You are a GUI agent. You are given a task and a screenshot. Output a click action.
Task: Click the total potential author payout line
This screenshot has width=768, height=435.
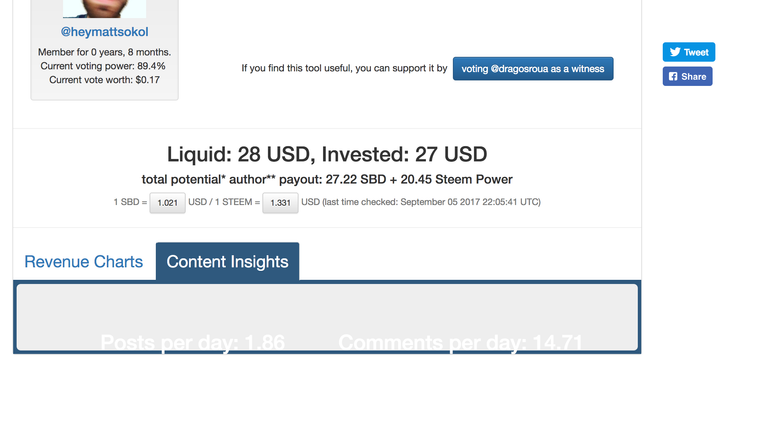click(x=327, y=179)
